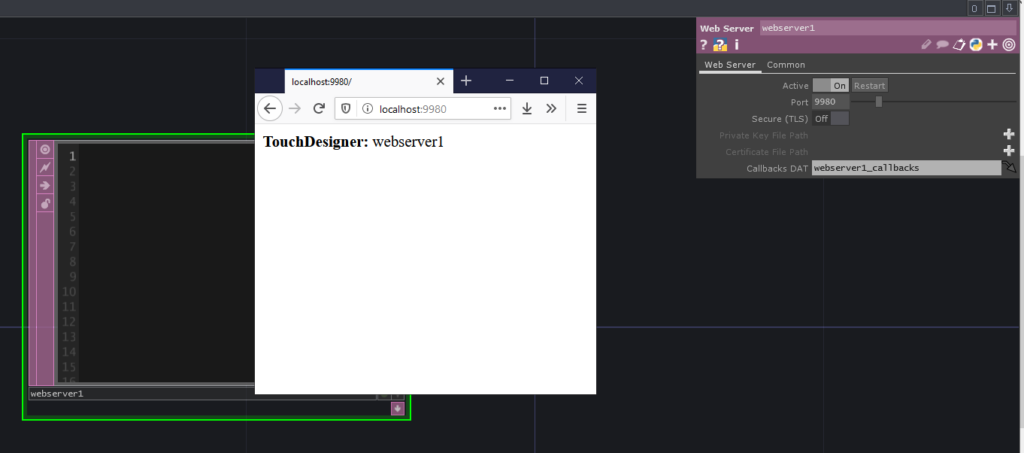This screenshot has height=453, width=1024.
Task: Toggle Viewer Active flag on webserver1 node
Action: click(x=45, y=149)
